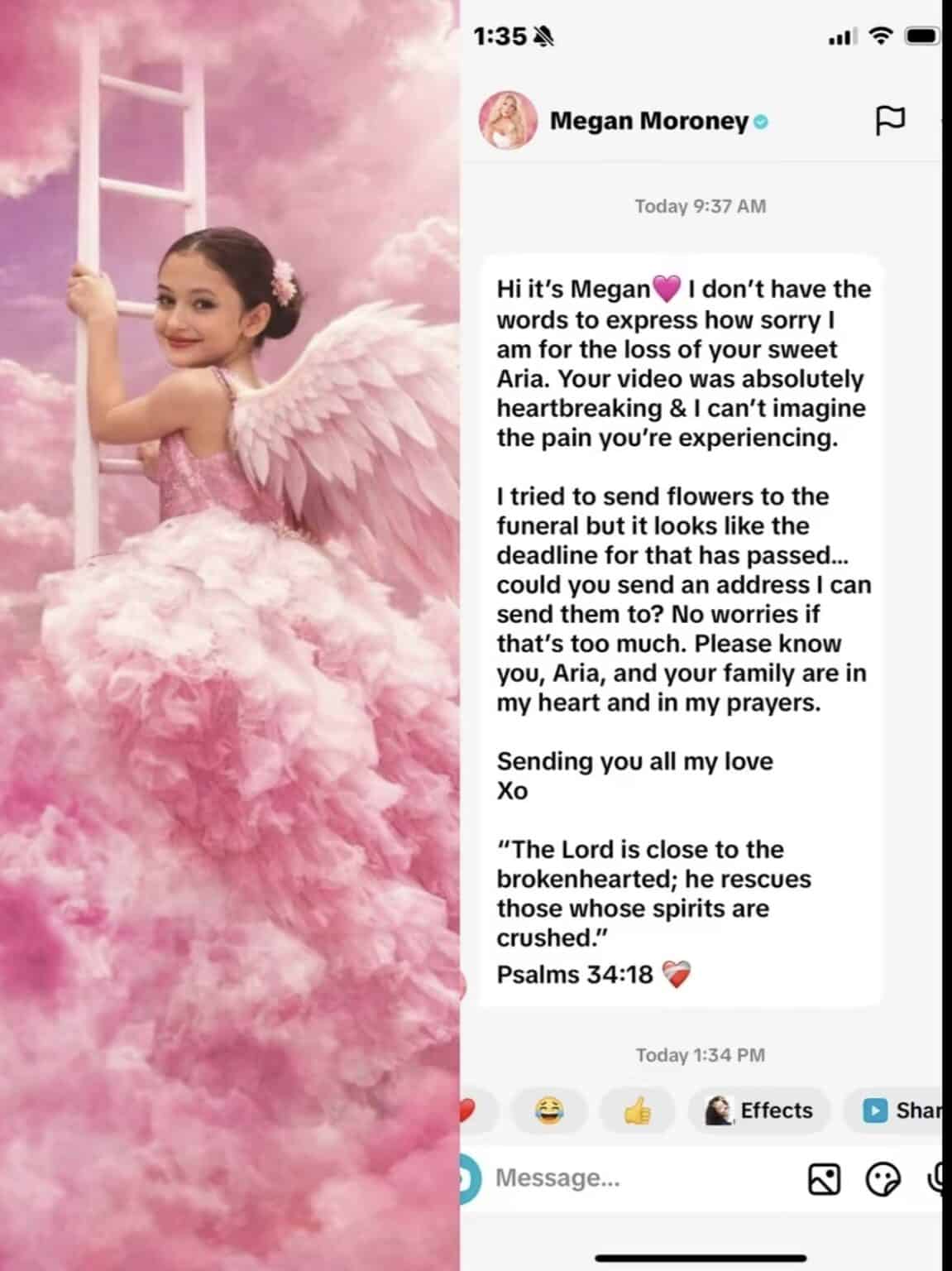Open the Effects option
The width and height of the screenshot is (952, 1271).
(758, 1110)
